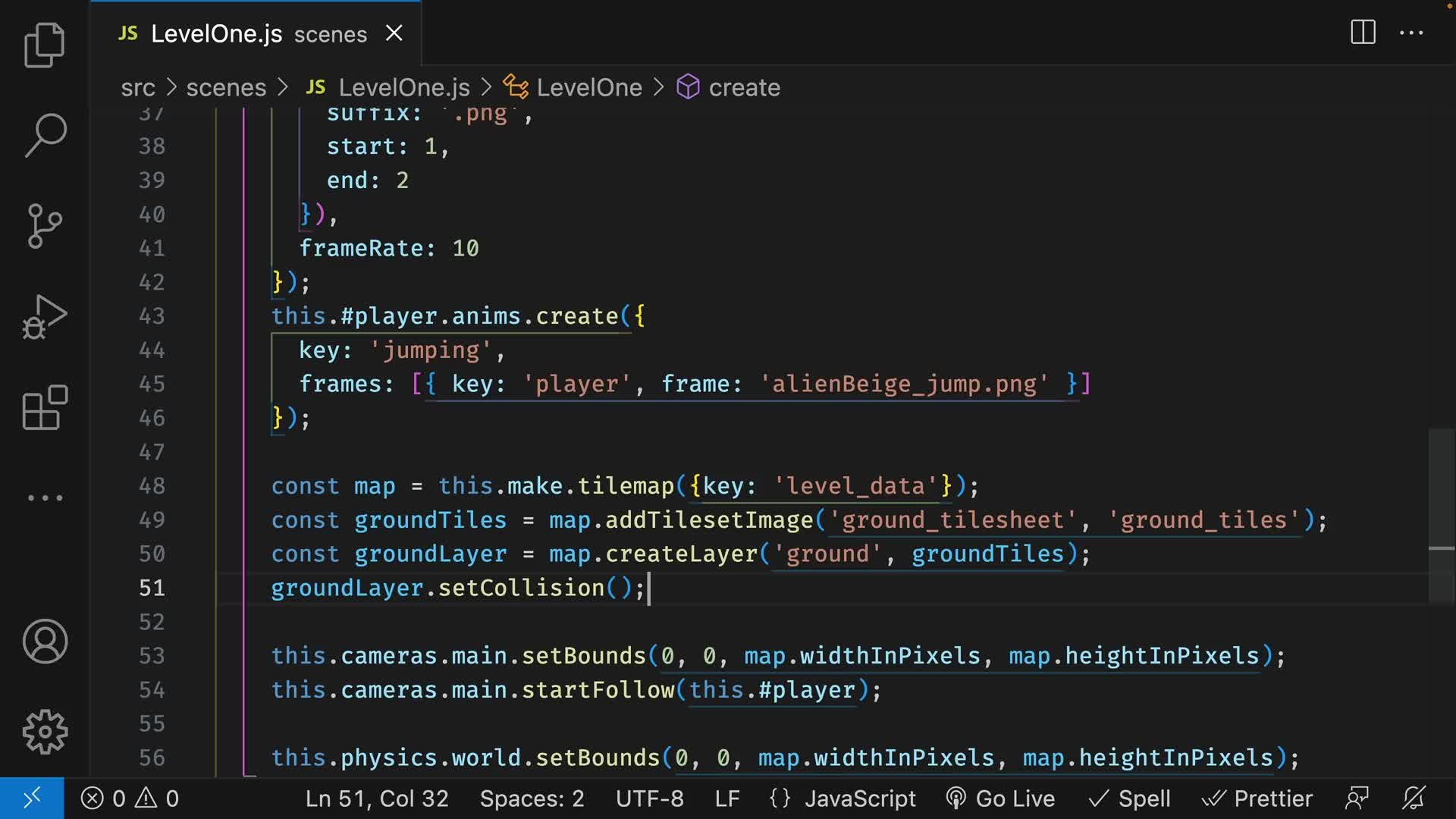This screenshot has height=819, width=1456.
Task: Open the editor more actions menu
Action: coord(1412,33)
